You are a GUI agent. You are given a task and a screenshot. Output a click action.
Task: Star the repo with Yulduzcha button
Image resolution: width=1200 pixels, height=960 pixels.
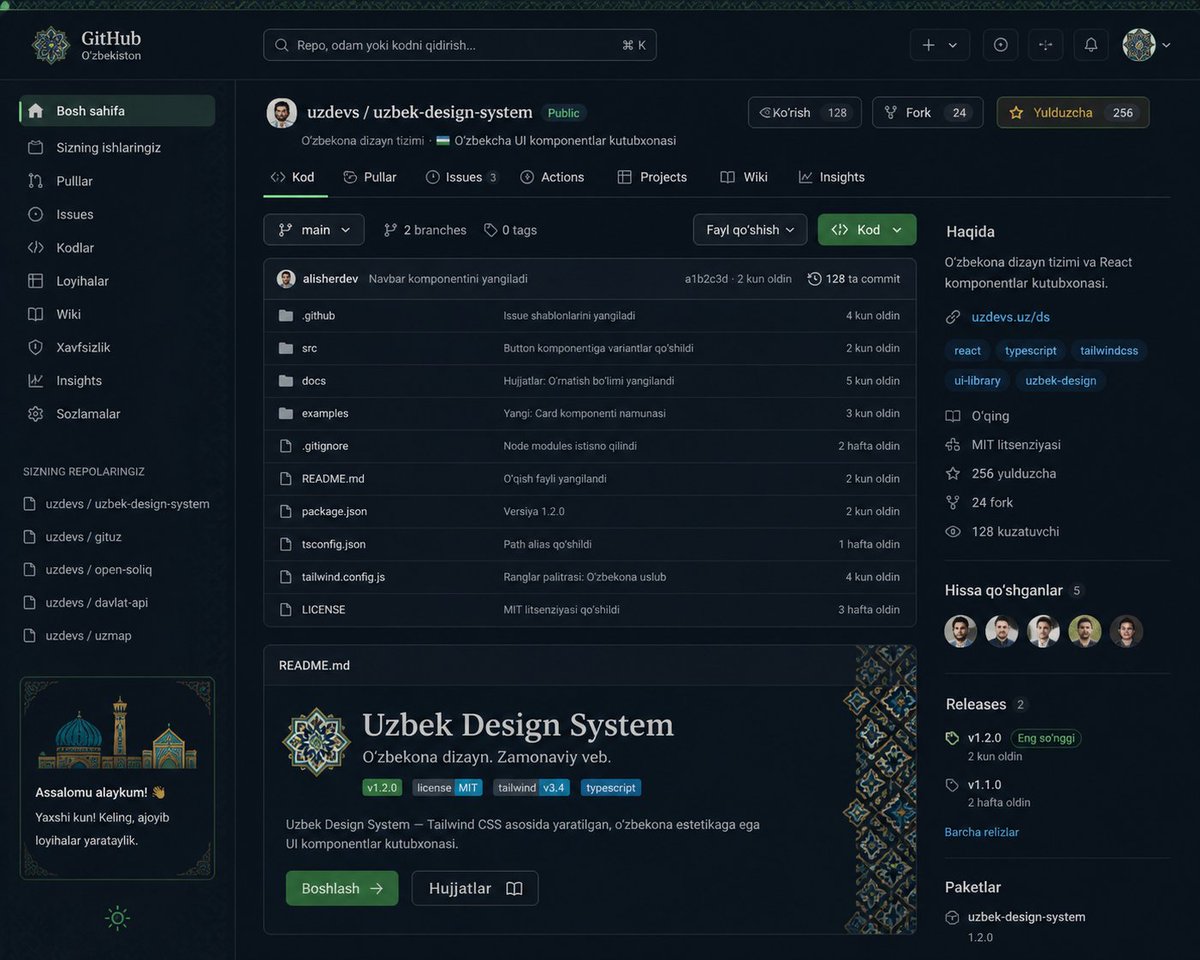pos(1073,113)
